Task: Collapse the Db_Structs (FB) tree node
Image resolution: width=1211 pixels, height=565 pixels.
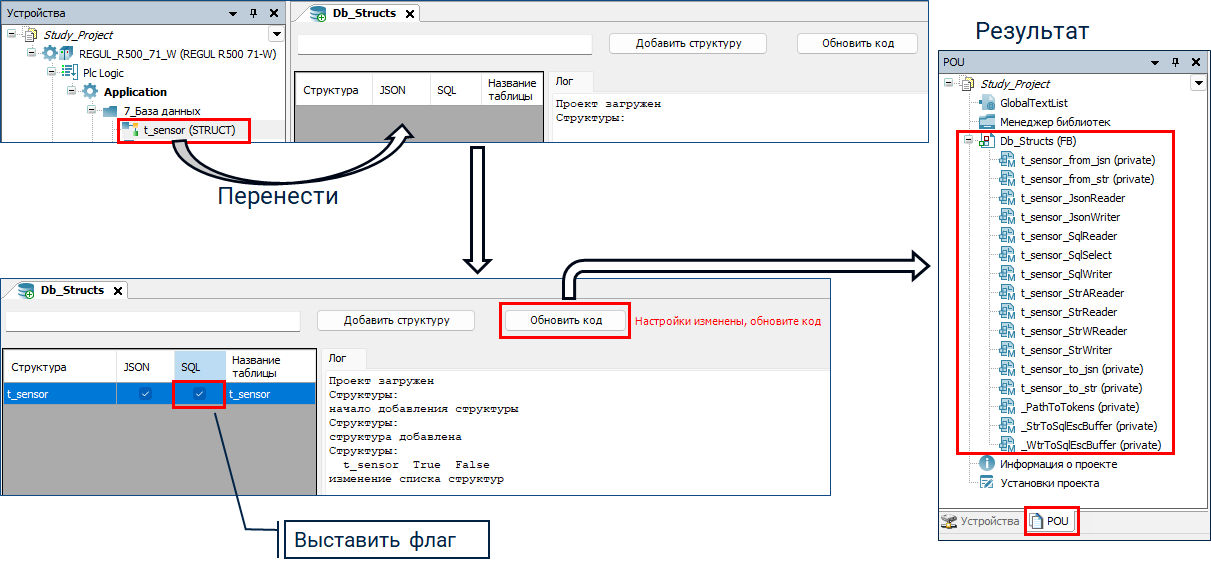Action: pyautogui.click(x=968, y=141)
